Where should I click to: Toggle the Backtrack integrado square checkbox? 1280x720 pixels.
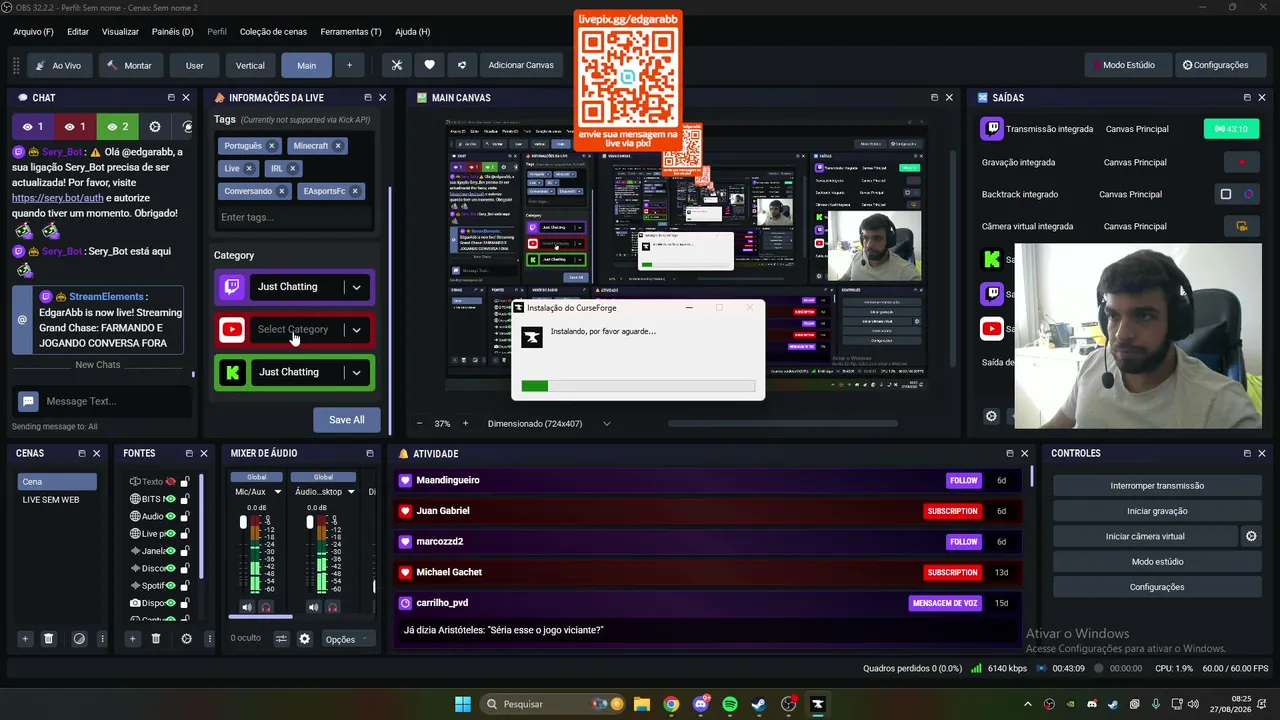pyautogui.click(x=1226, y=194)
